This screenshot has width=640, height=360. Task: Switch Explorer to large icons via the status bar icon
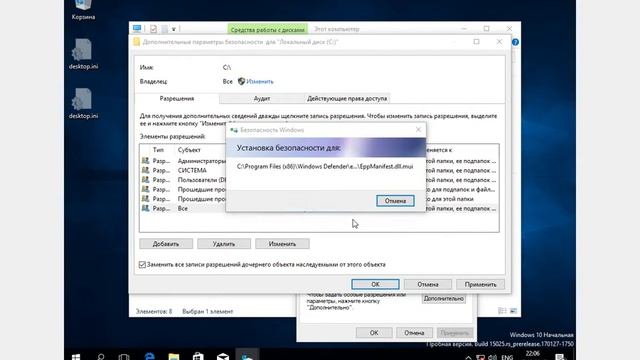pos(513,311)
